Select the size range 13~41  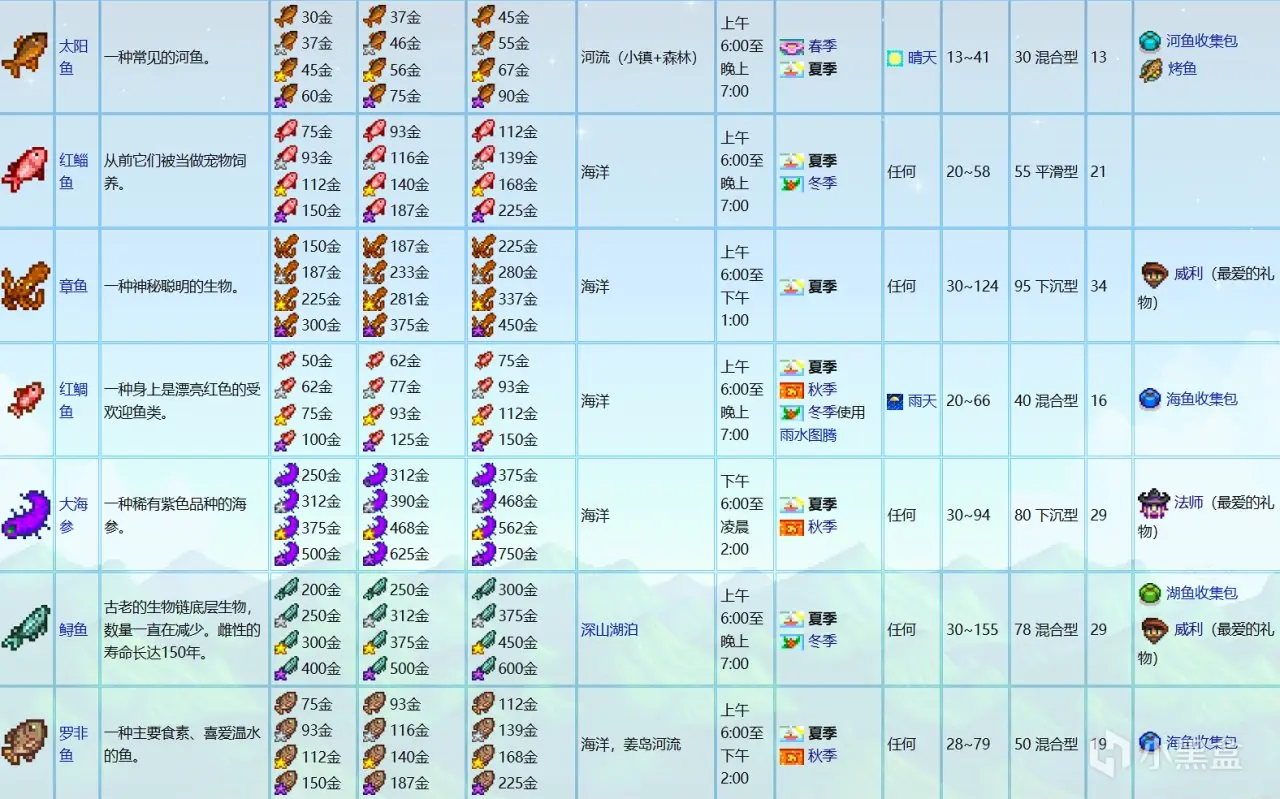pyautogui.click(x=968, y=58)
